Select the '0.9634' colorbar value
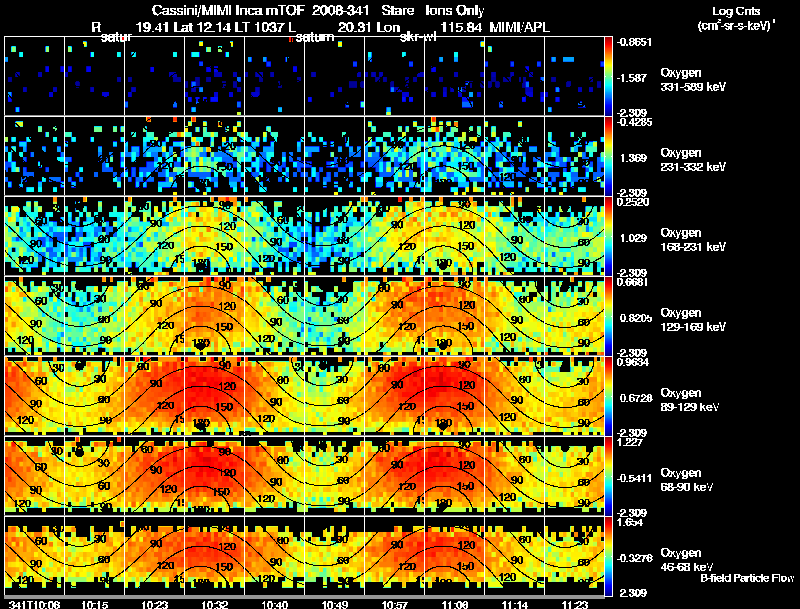This screenshot has width=800, height=609. [x=633, y=362]
